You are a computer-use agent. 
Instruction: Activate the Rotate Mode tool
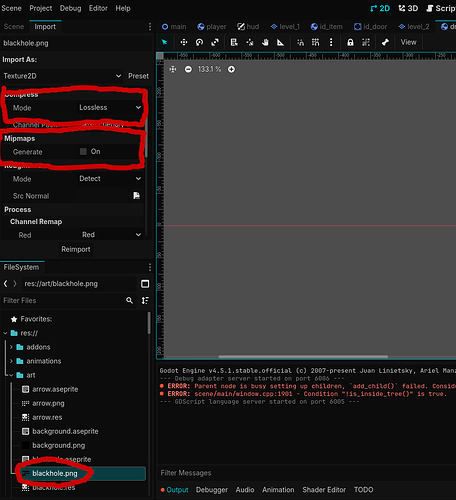(x=199, y=42)
